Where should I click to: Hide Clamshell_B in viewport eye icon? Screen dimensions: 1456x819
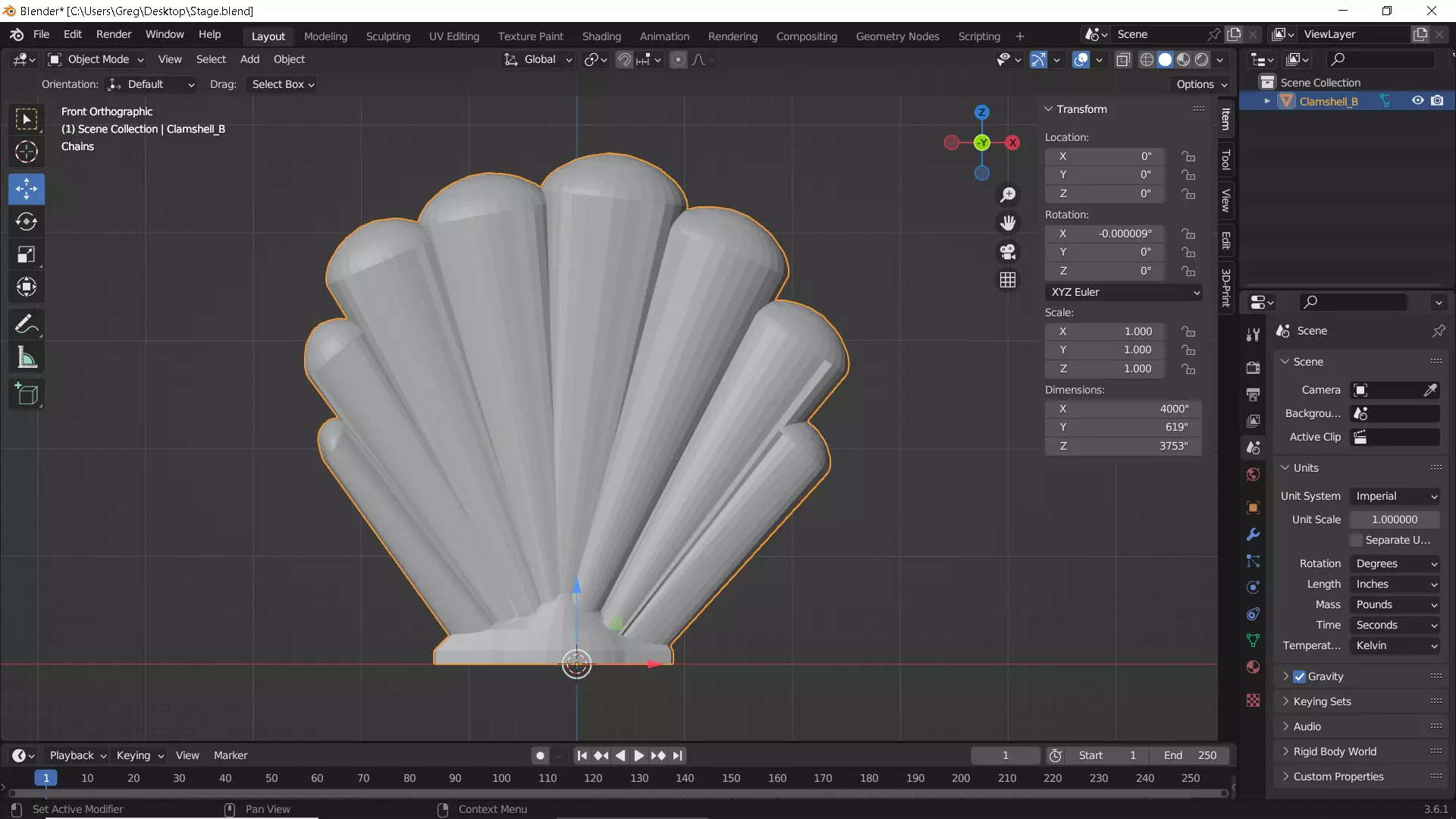tap(1417, 101)
